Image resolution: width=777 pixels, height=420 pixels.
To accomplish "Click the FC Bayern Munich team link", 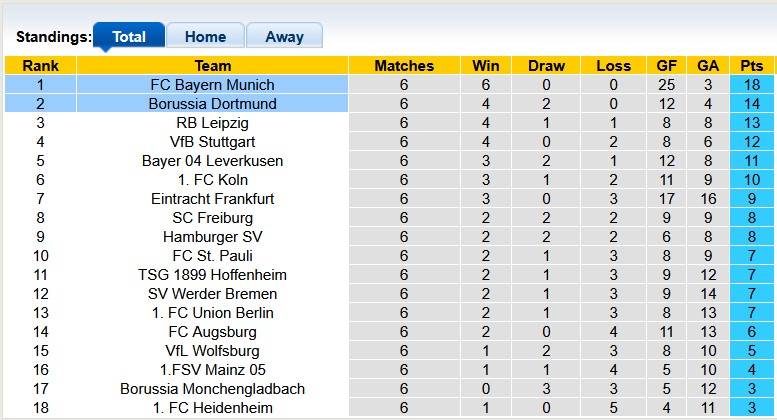I will [x=212, y=85].
